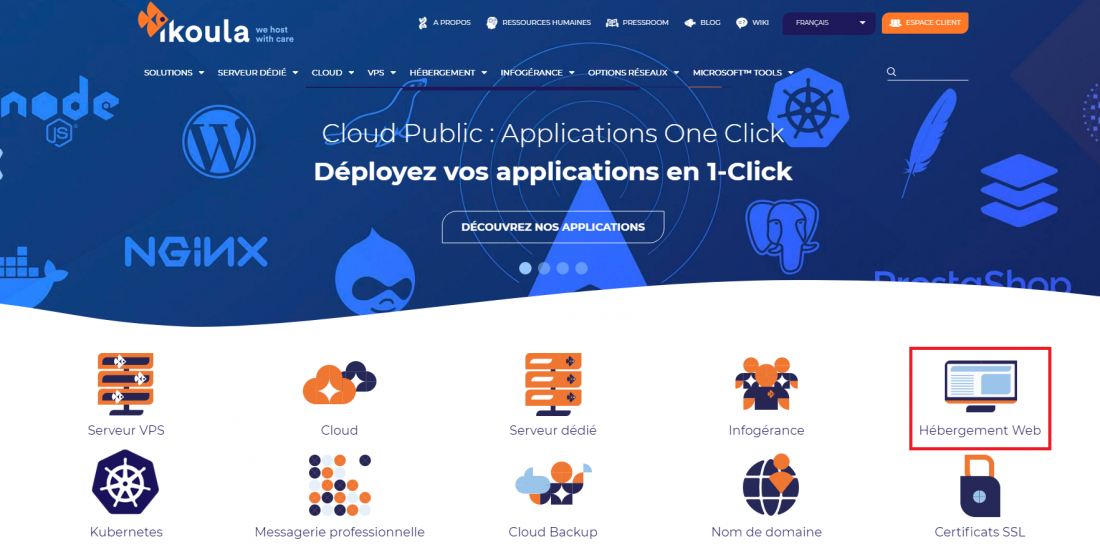The image size is (1100, 552).
Task: Open the CLOUD navigation item
Action: (x=327, y=72)
